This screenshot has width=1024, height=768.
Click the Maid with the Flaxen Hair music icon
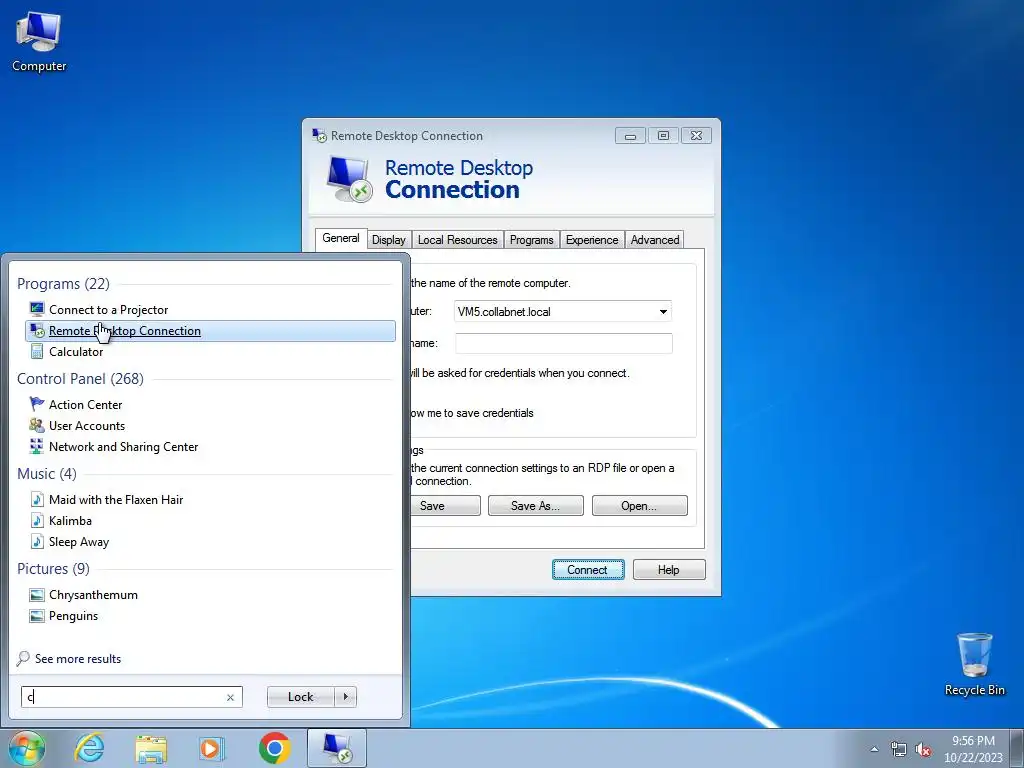[37, 500]
